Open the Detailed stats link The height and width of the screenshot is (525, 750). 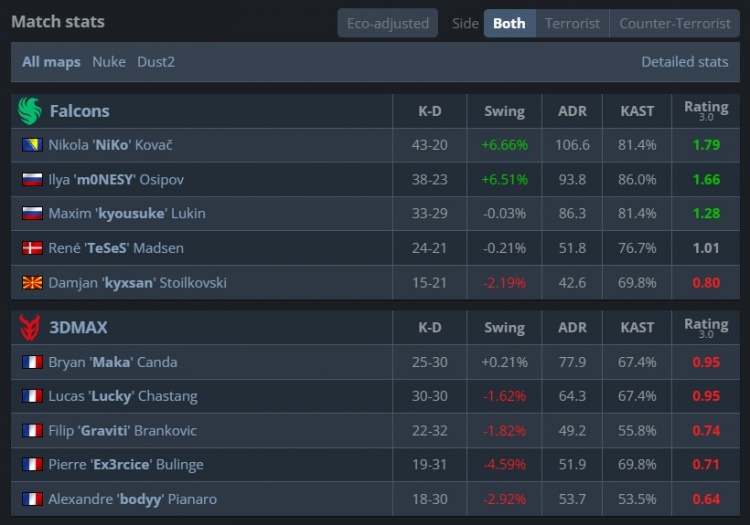684,62
